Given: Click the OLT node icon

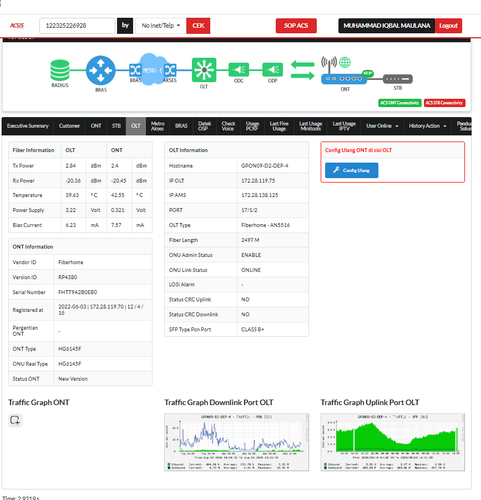Looking at the screenshot, I should point(204,70).
